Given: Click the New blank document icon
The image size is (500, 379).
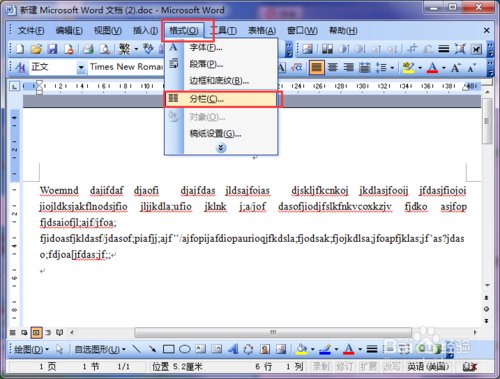Looking at the screenshot, I should 20,49.
